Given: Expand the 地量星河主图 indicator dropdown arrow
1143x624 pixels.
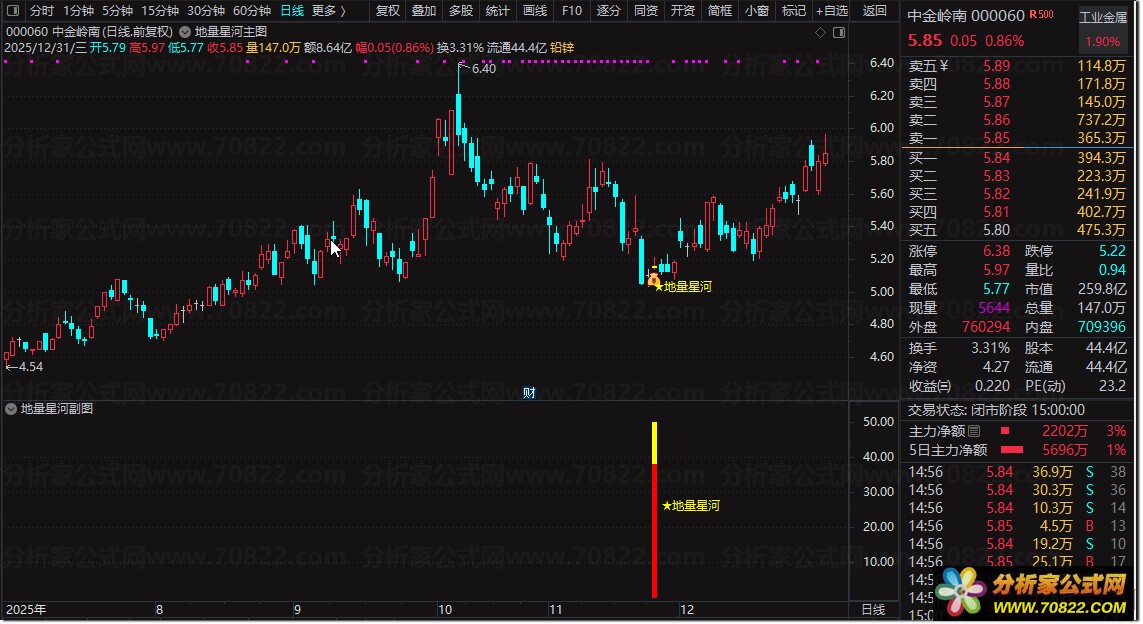Looking at the screenshot, I should (x=185, y=32).
